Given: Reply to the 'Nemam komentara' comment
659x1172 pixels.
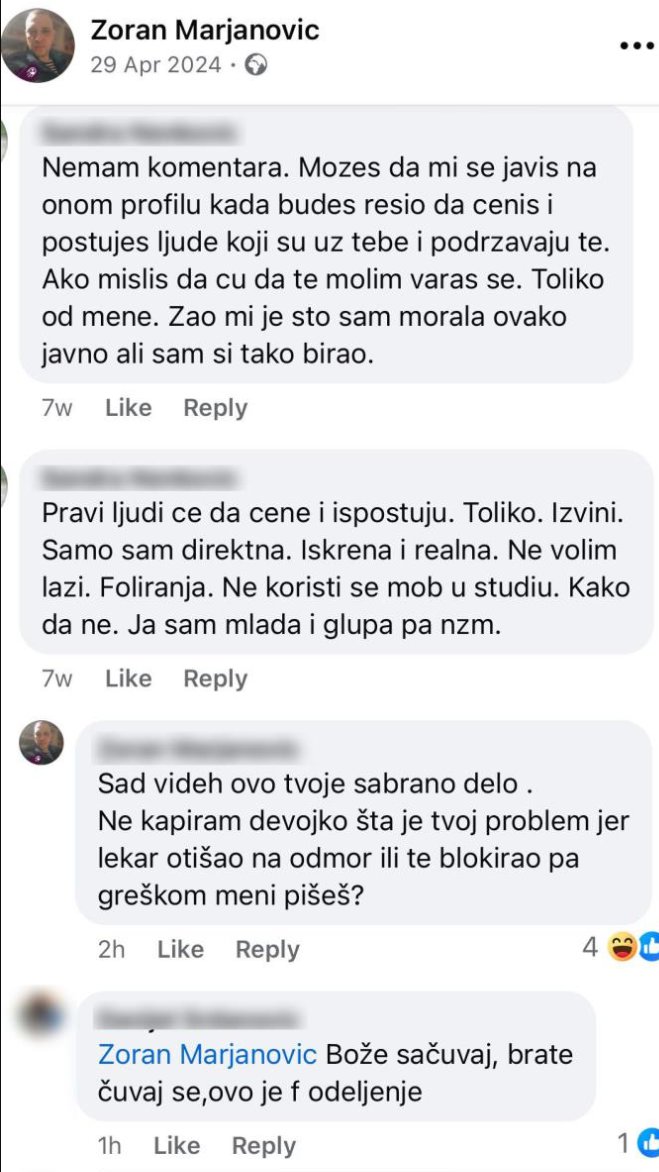Looking at the screenshot, I should [x=215, y=408].
